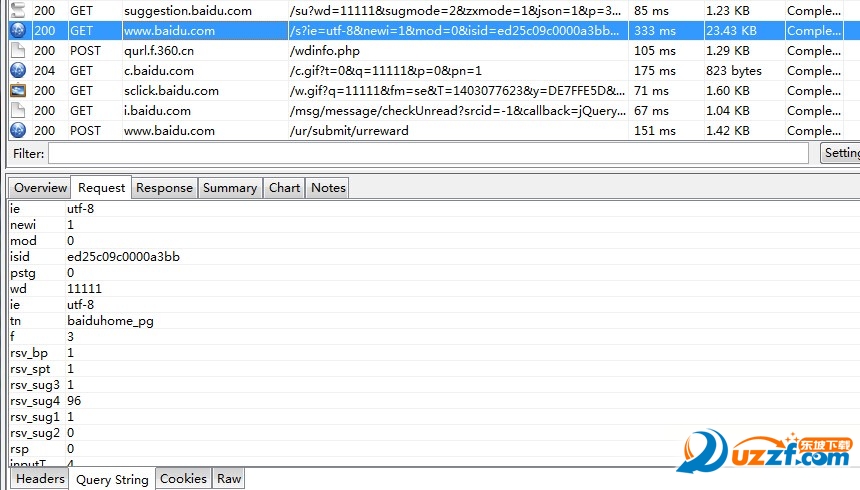
Task: Select the newi parameter row
Action: coord(433,224)
